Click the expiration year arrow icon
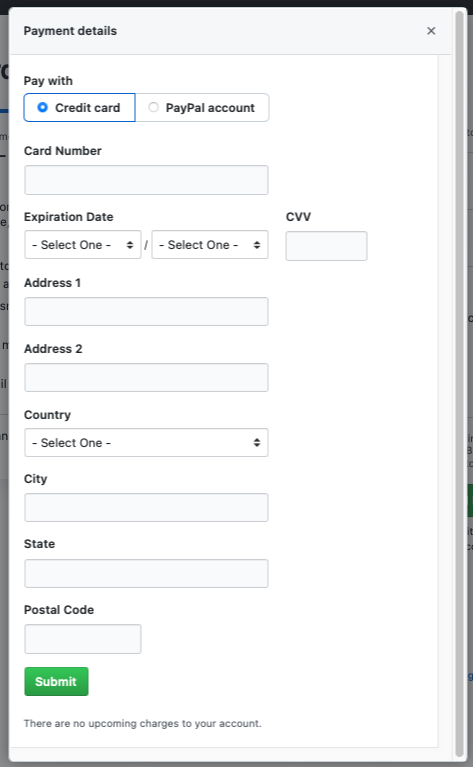Screen dimensions: 473x767 257,245
